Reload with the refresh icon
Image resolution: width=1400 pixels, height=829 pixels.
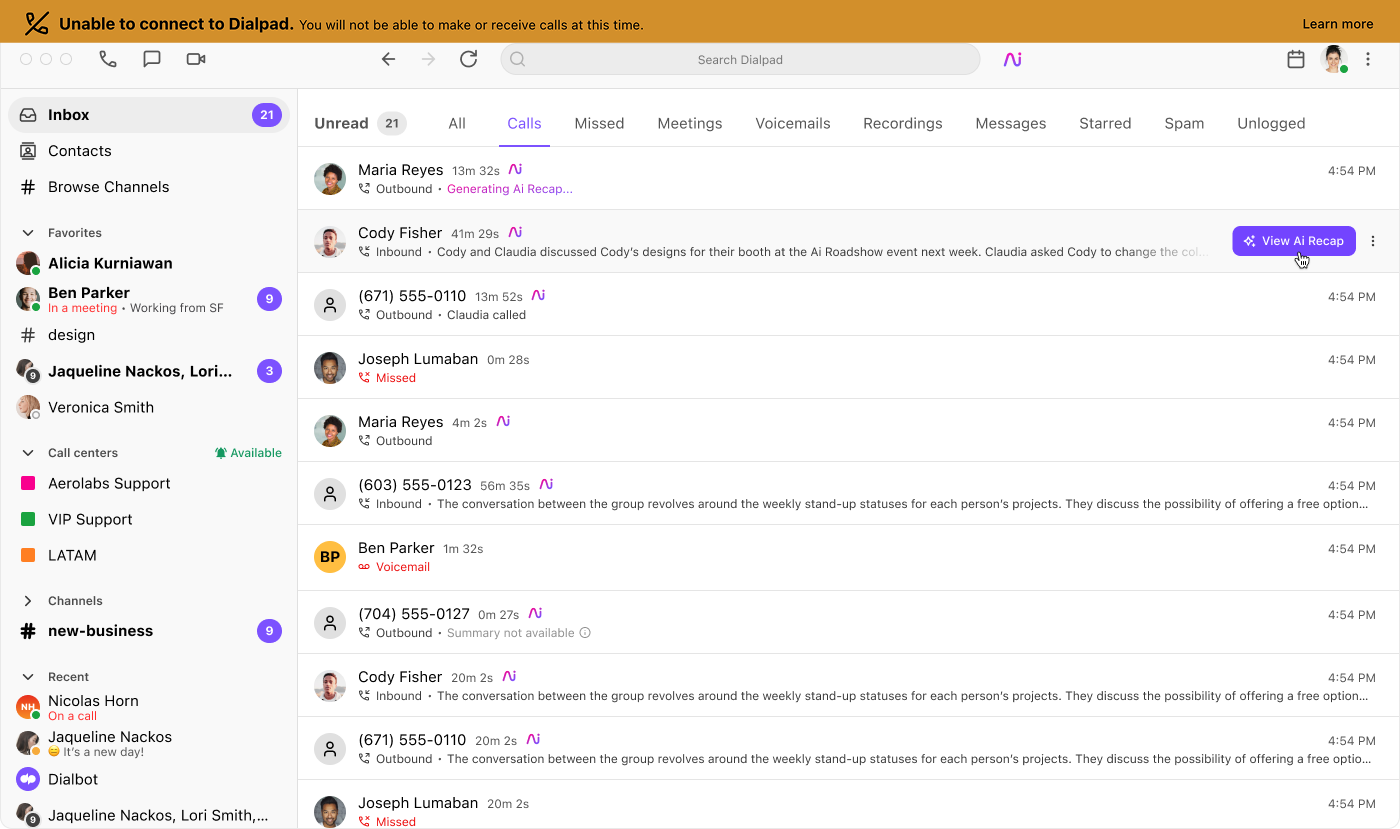coord(468,59)
